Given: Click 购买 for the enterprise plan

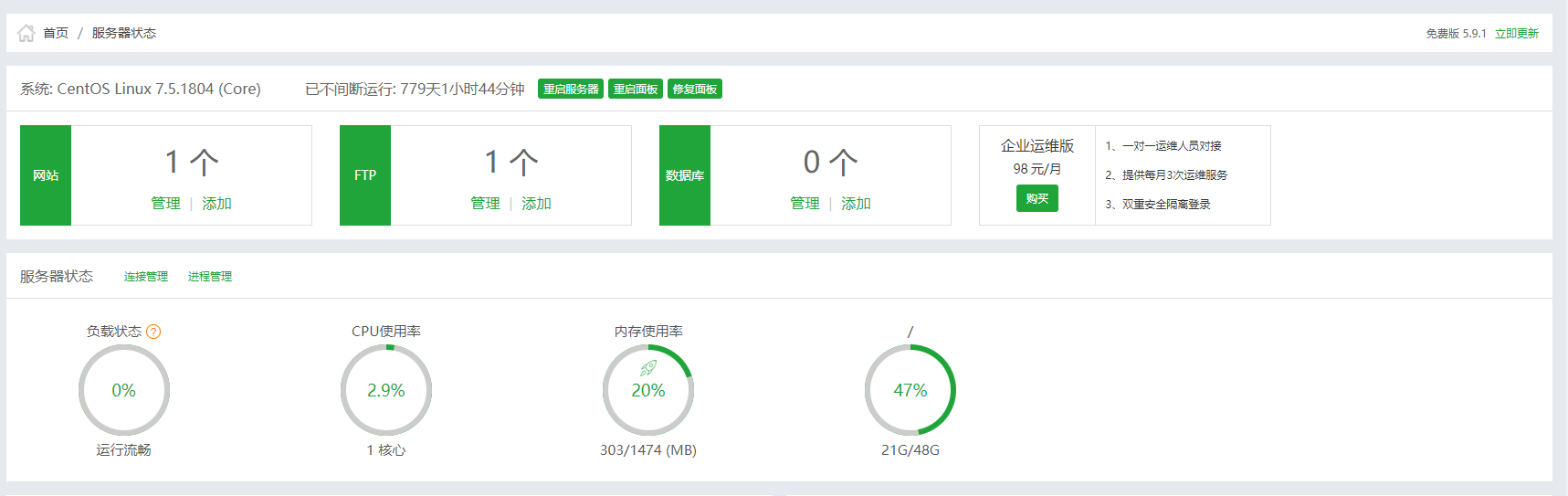Looking at the screenshot, I should [1037, 198].
